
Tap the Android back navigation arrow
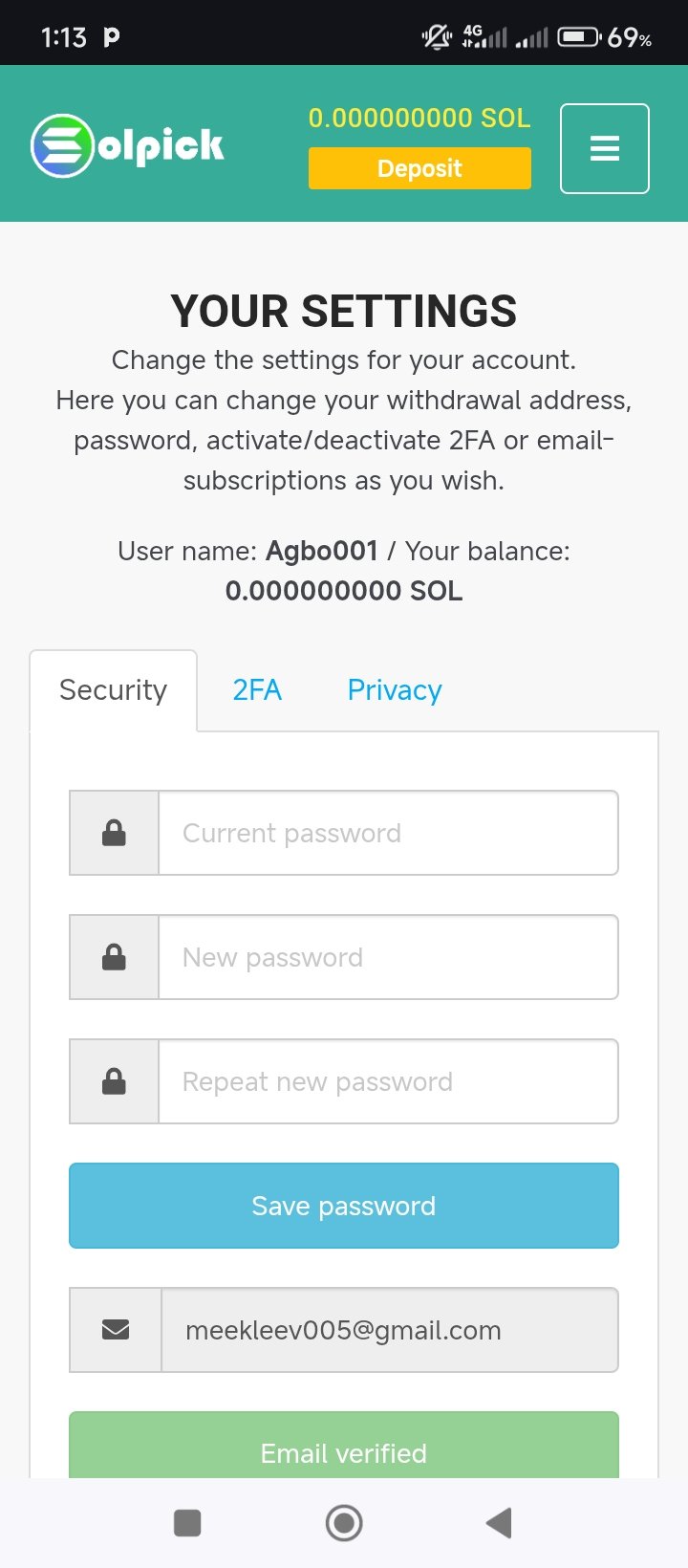pos(500,1523)
